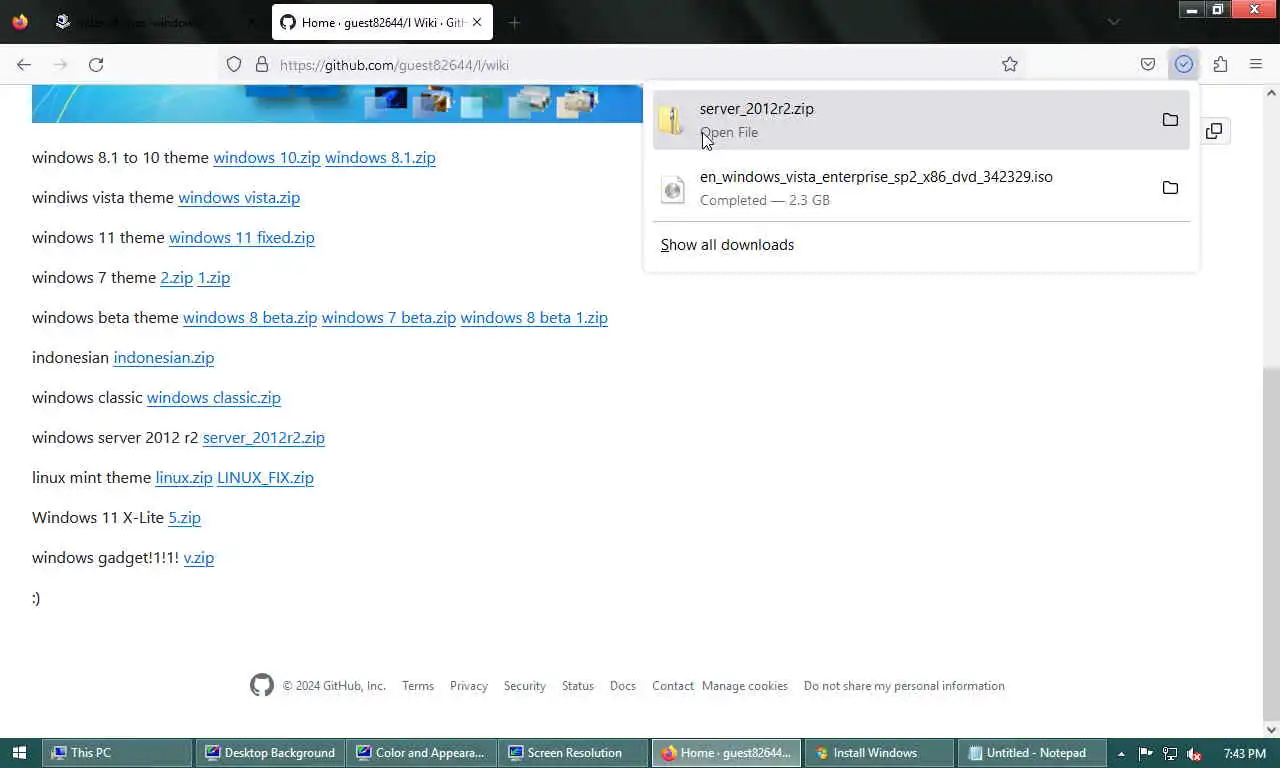Click server_2012r2.zip link on wiki page
This screenshot has width=1280, height=768.
pyautogui.click(x=264, y=437)
